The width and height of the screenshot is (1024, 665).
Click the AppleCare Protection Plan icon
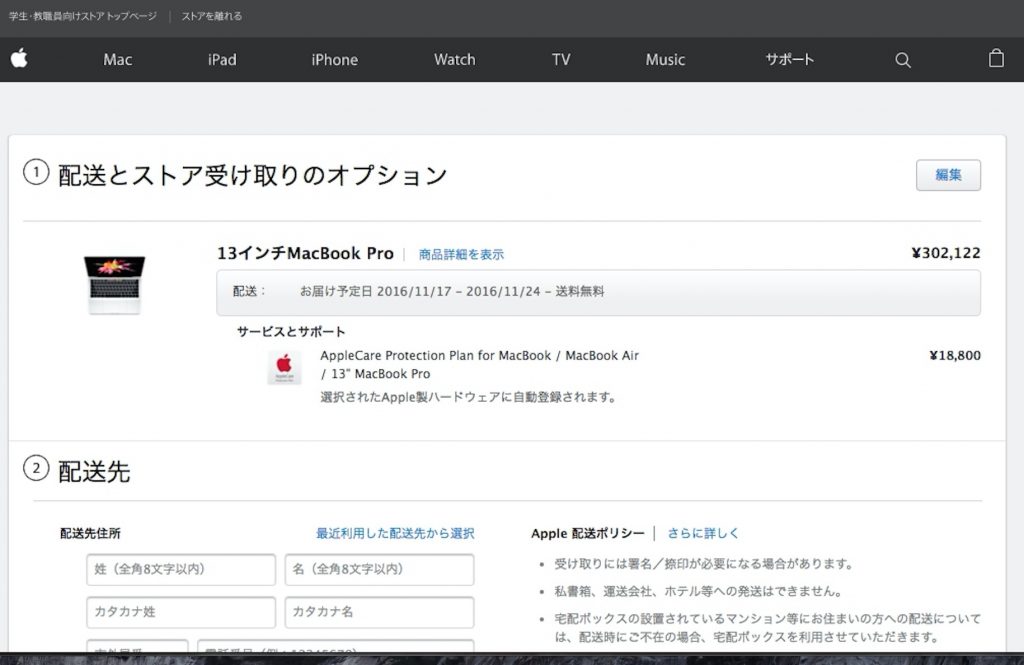[284, 367]
